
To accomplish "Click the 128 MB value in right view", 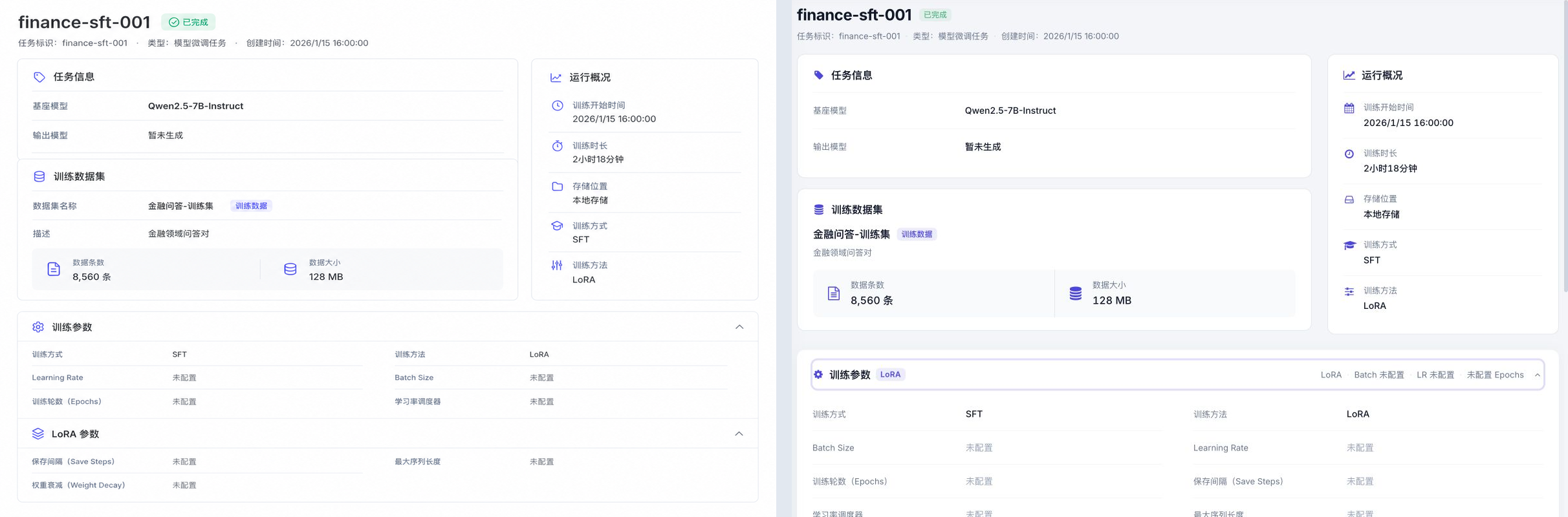I will [x=1112, y=301].
